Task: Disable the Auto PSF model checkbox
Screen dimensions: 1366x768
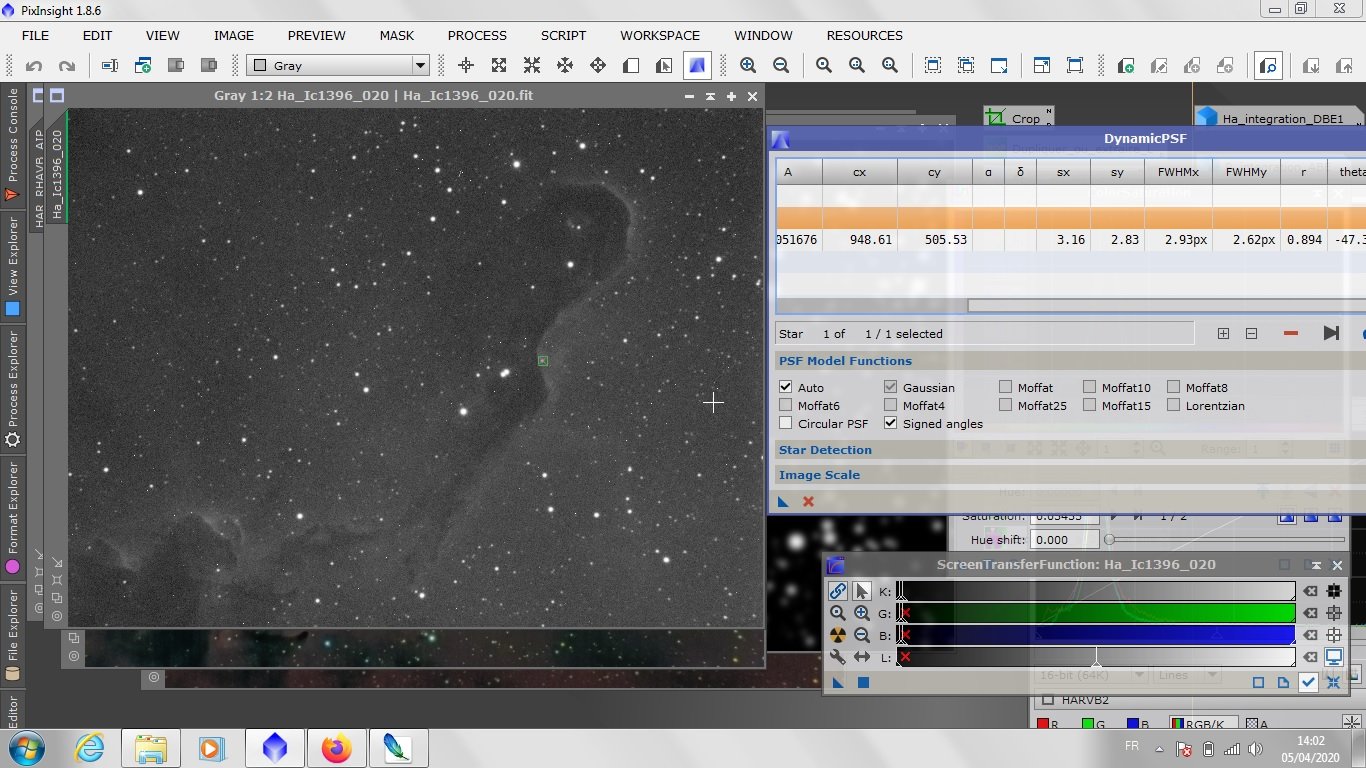Action: 786,388
